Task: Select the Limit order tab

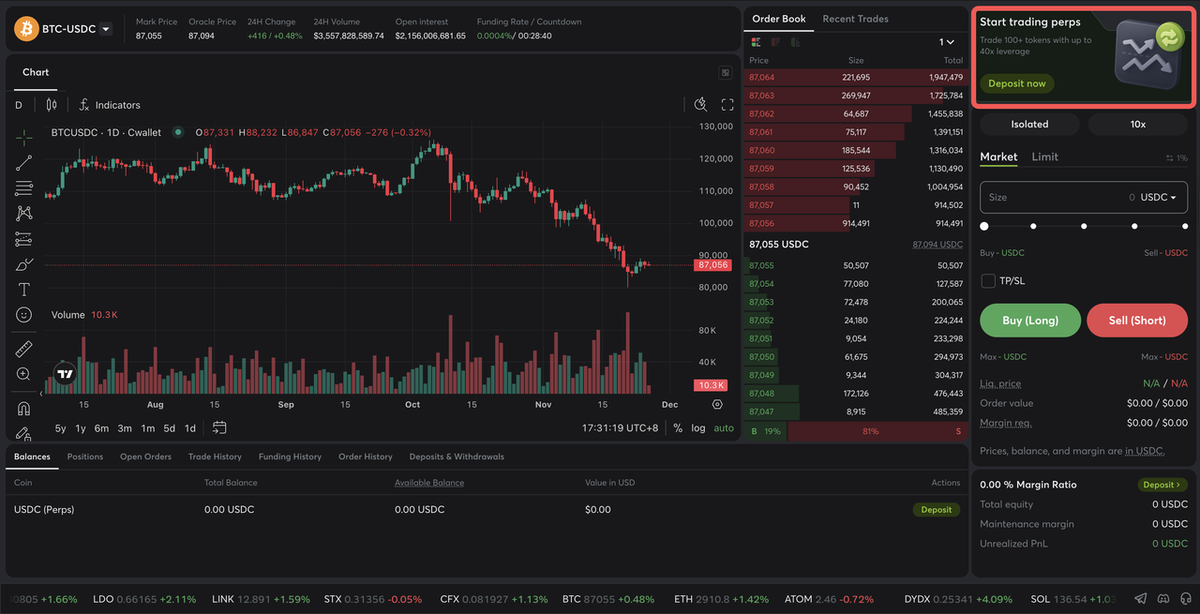Action: coord(1045,157)
